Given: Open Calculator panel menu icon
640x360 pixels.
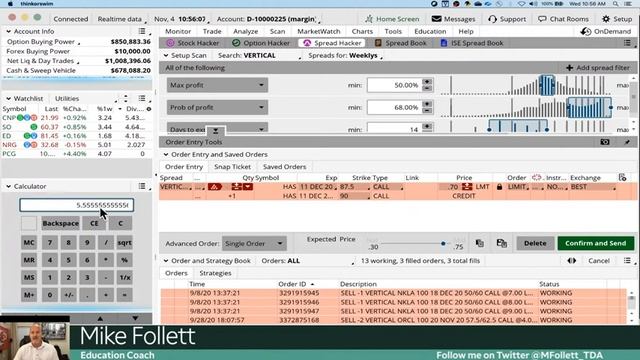Looking at the screenshot, I should pyautogui.click(x=142, y=186).
